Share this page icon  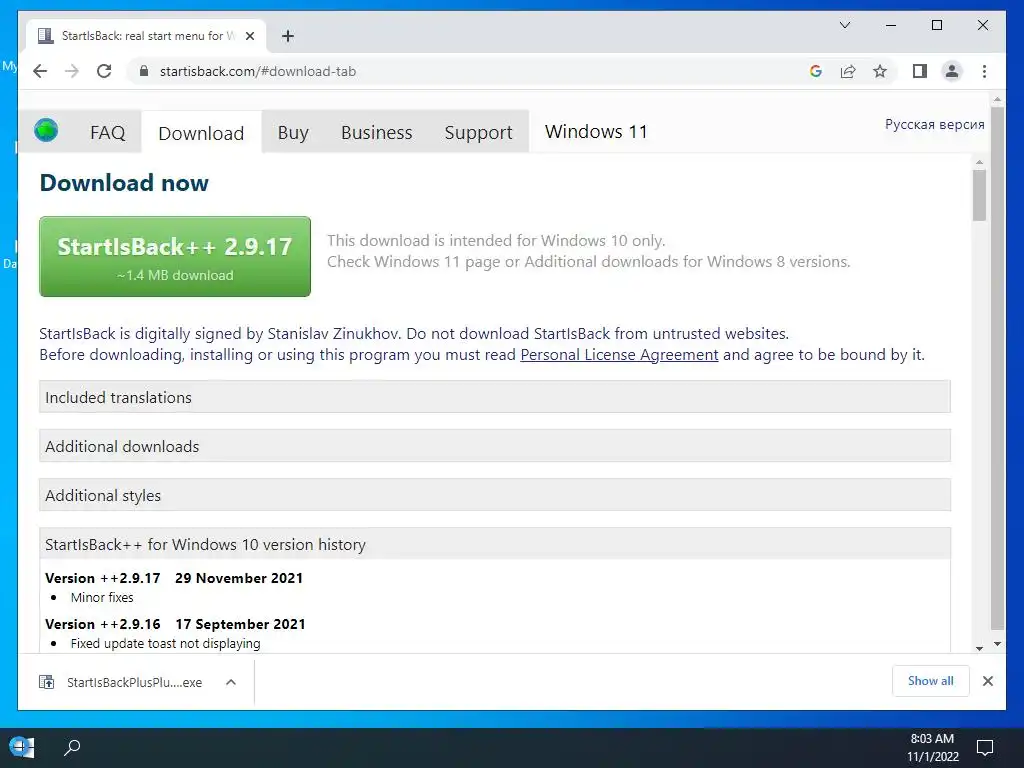point(848,71)
